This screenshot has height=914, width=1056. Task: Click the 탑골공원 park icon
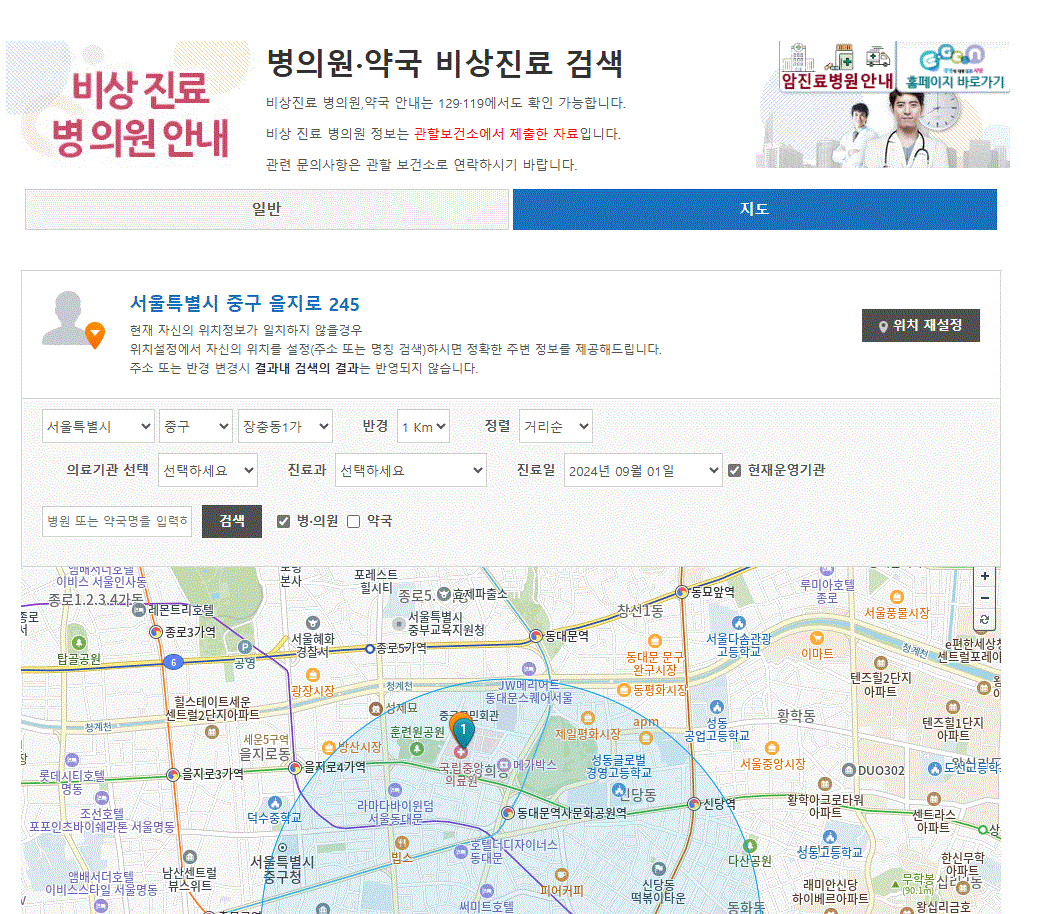tap(79, 643)
